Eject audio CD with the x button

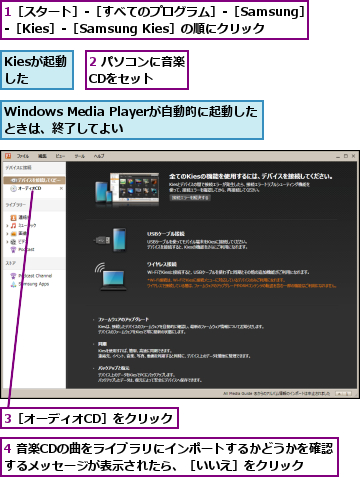click(61, 189)
